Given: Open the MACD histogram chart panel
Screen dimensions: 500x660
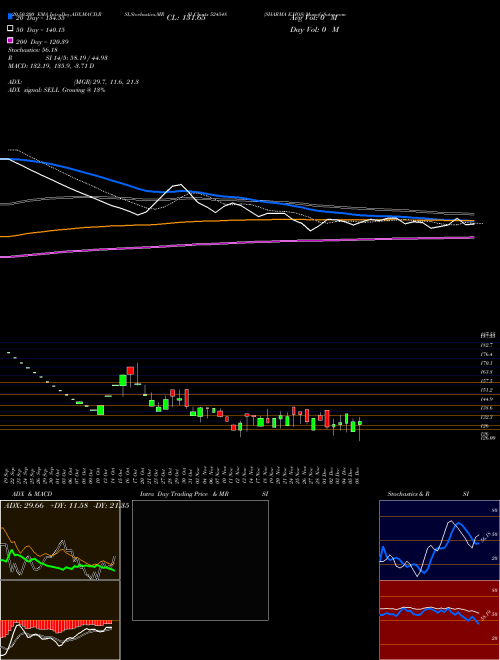Looking at the screenshot, I should point(60,620).
